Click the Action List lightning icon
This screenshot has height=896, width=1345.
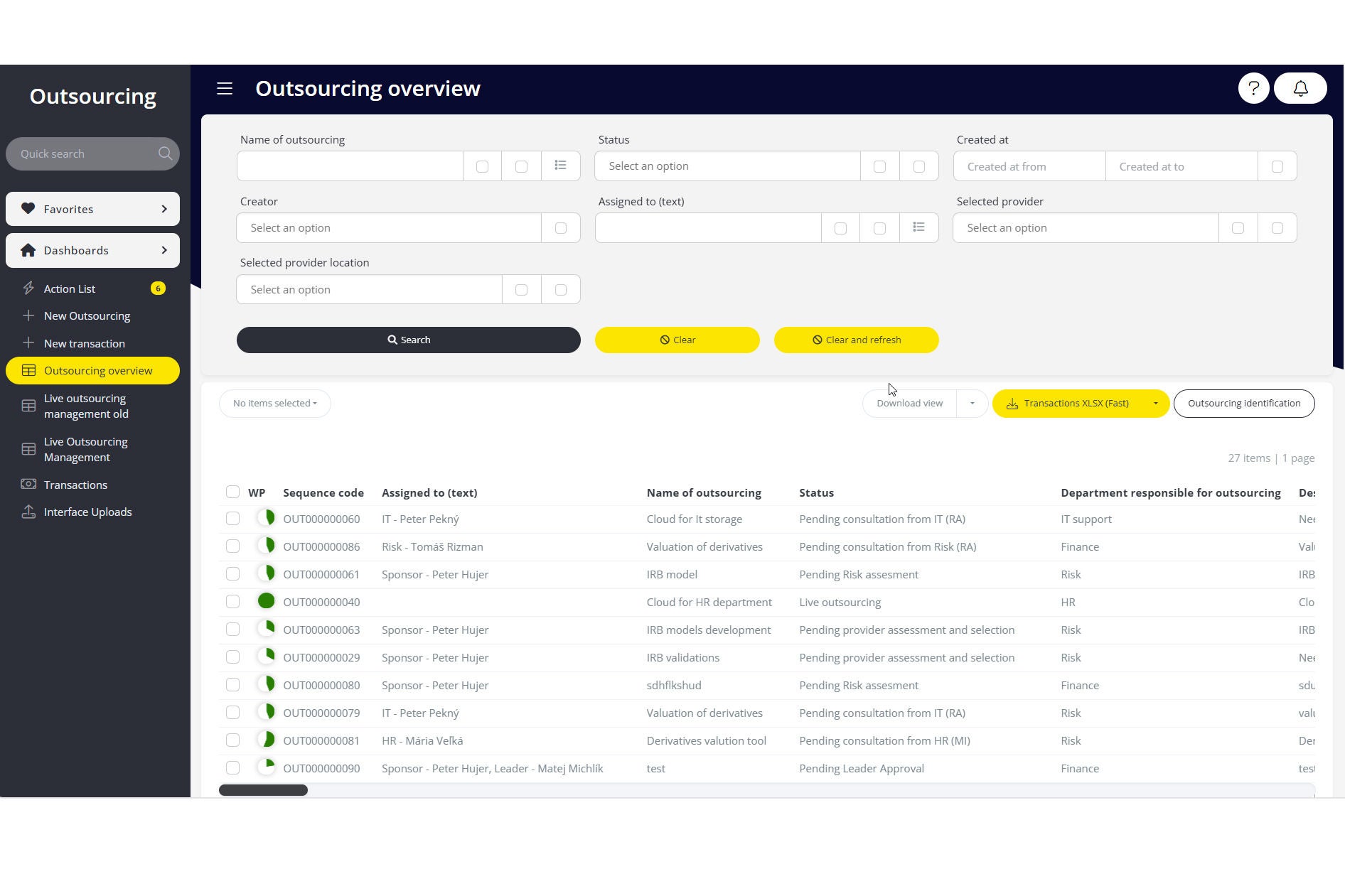(x=28, y=288)
